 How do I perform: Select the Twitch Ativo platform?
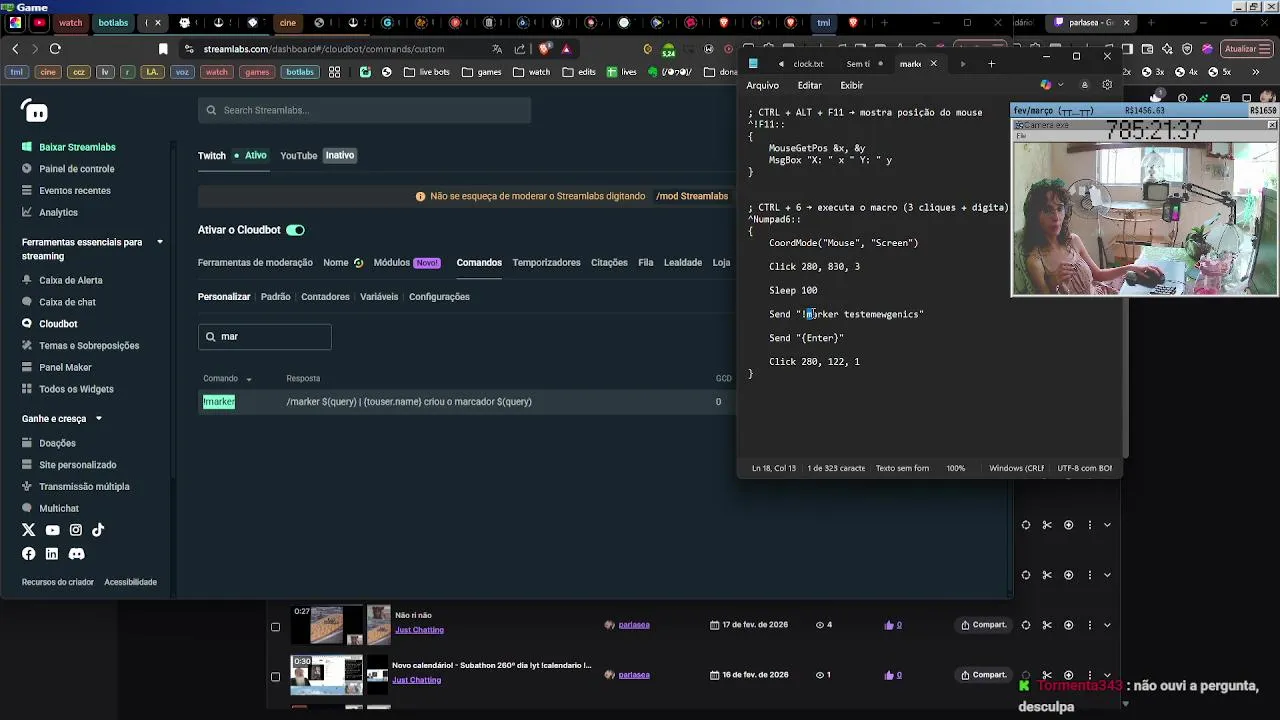point(232,155)
